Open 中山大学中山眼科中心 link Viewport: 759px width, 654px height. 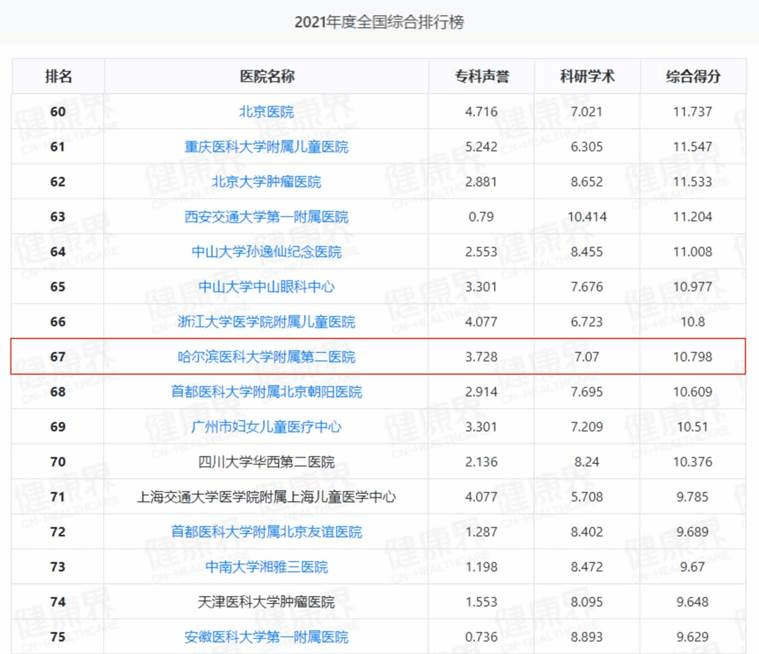[x=266, y=286]
